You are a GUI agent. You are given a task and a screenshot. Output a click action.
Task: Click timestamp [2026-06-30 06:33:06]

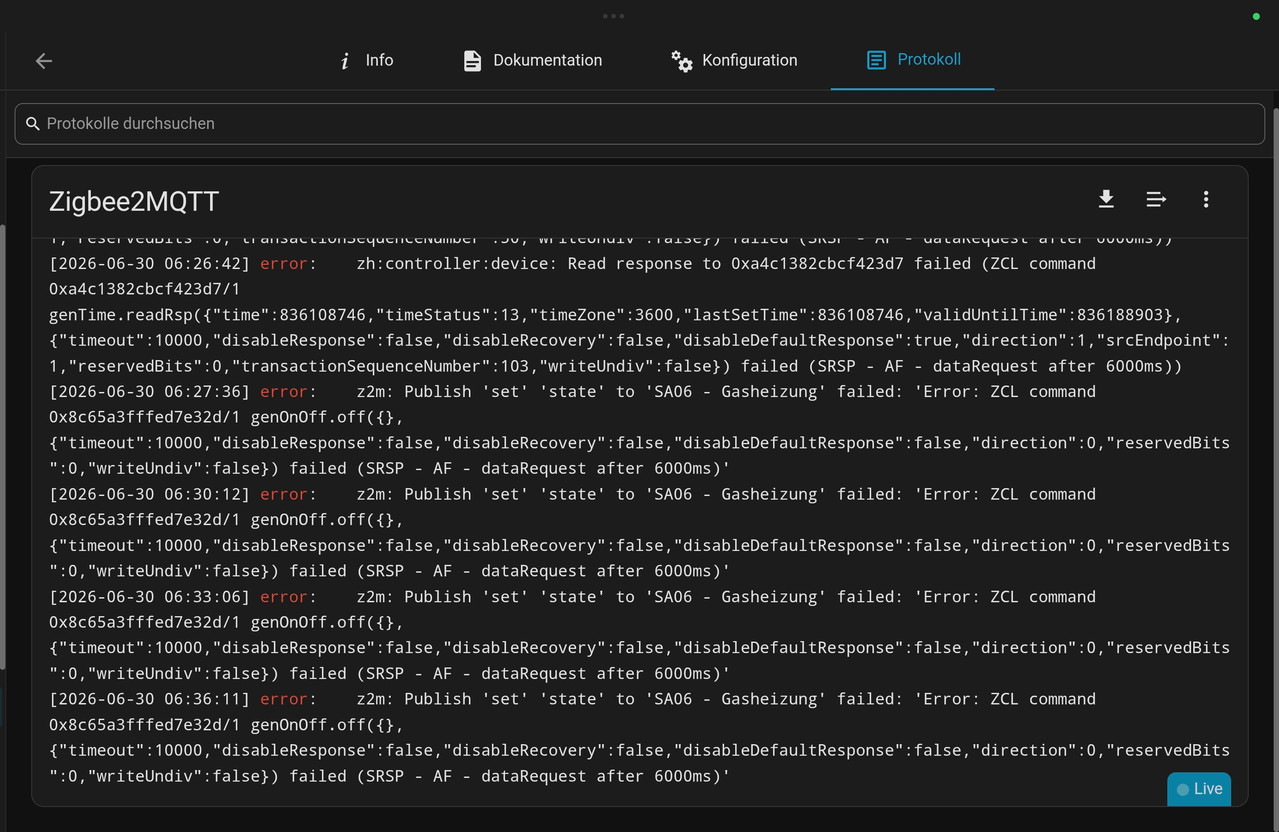pyautogui.click(x=150, y=597)
